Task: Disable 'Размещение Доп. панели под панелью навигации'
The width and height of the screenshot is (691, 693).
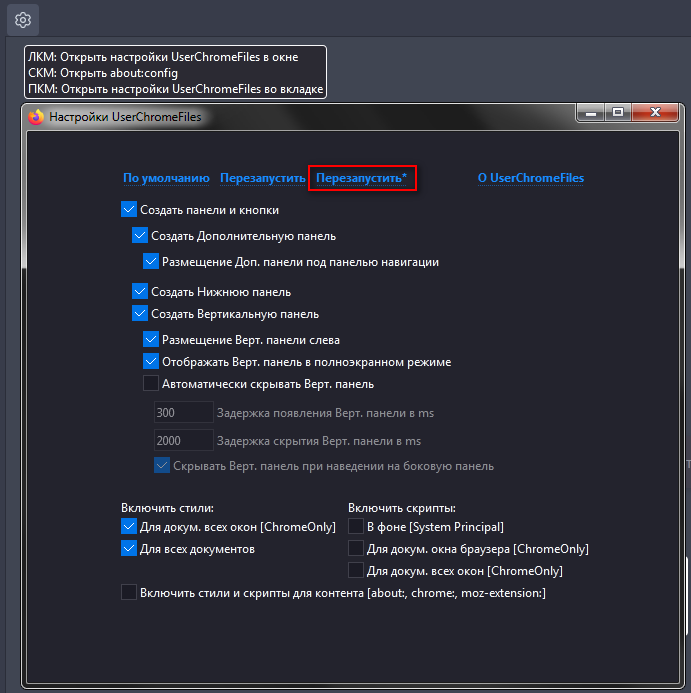Action: (151, 261)
